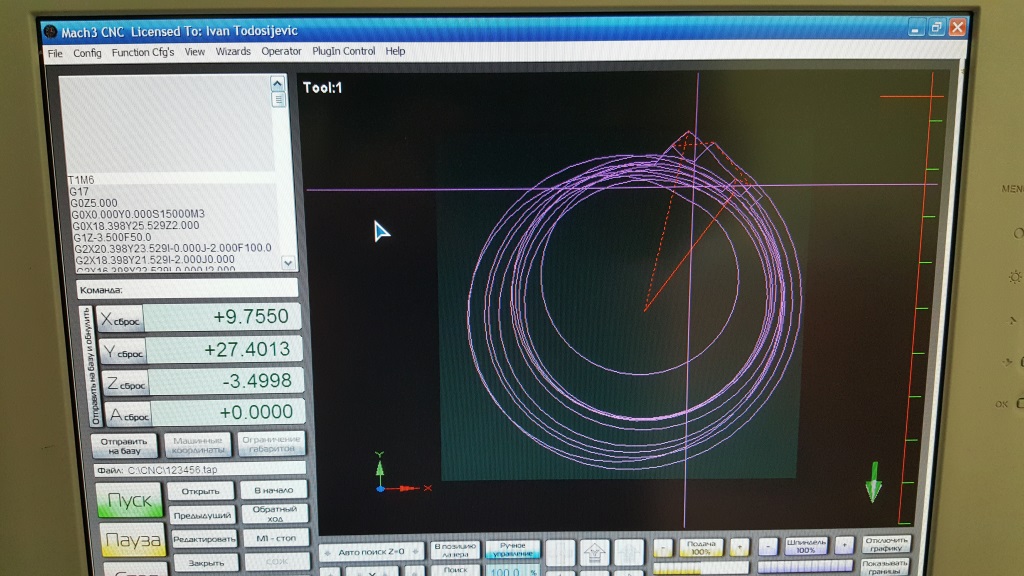Increase spindle speed with Шпиндель plus

click(x=844, y=545)
